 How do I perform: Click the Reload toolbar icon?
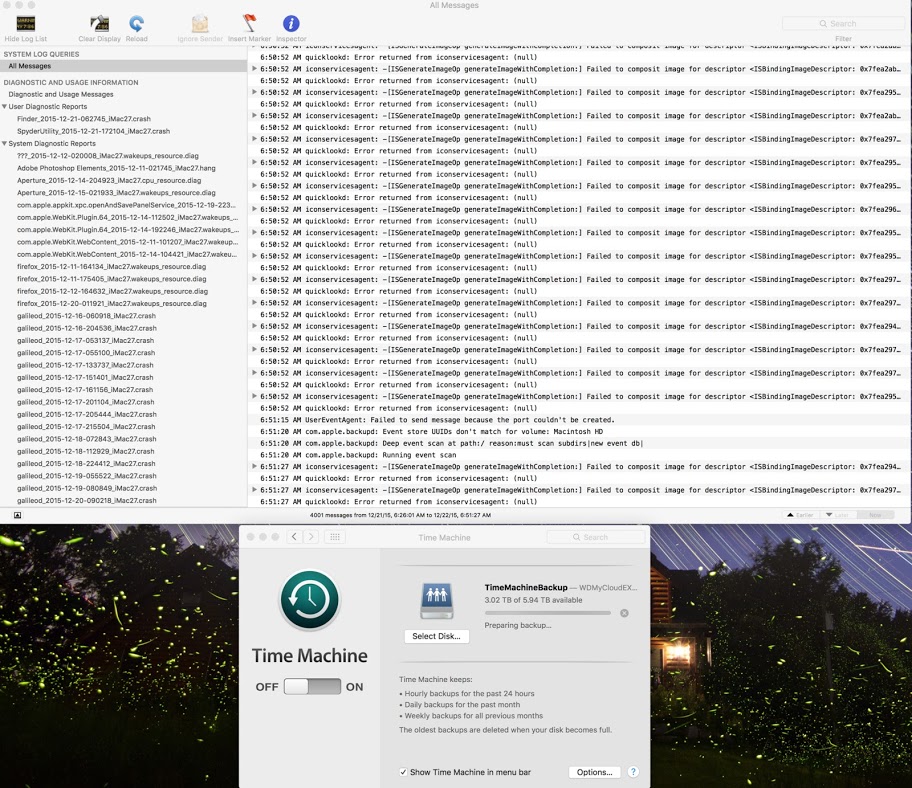click(x=137, y=23)
